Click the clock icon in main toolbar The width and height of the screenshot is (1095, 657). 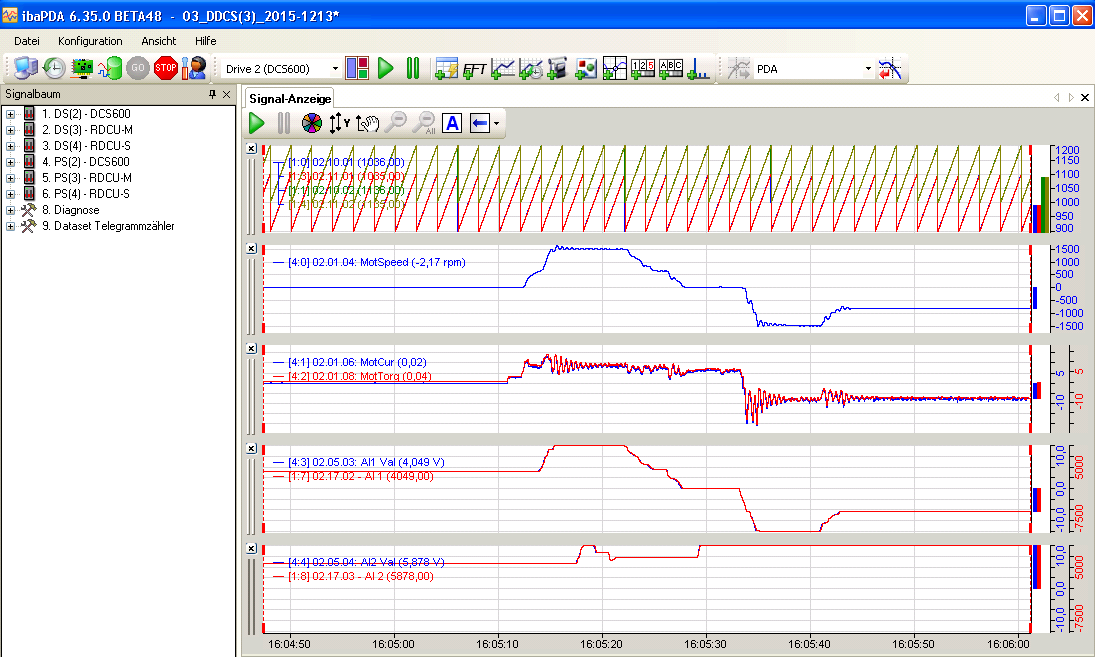coord(54,68)
